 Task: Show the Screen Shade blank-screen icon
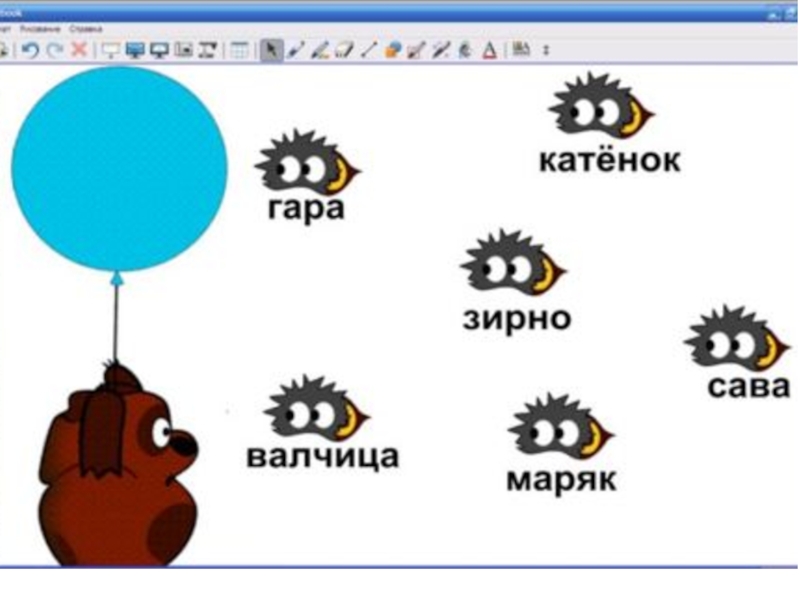pyautogui.click(x=111, y=50)
